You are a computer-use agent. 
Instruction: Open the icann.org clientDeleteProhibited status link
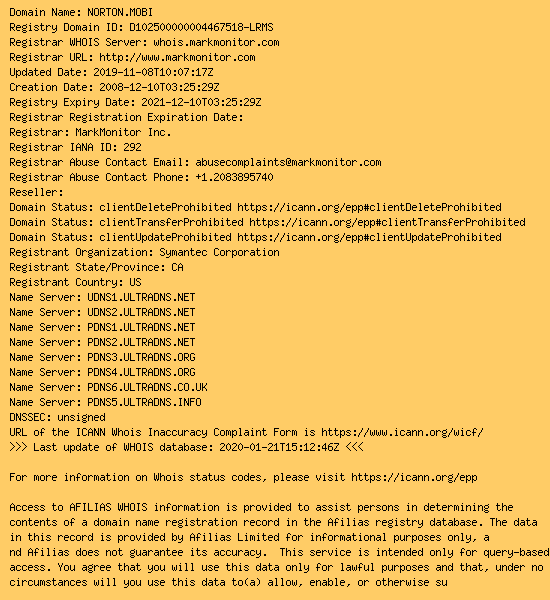click(x=369, y=207)
